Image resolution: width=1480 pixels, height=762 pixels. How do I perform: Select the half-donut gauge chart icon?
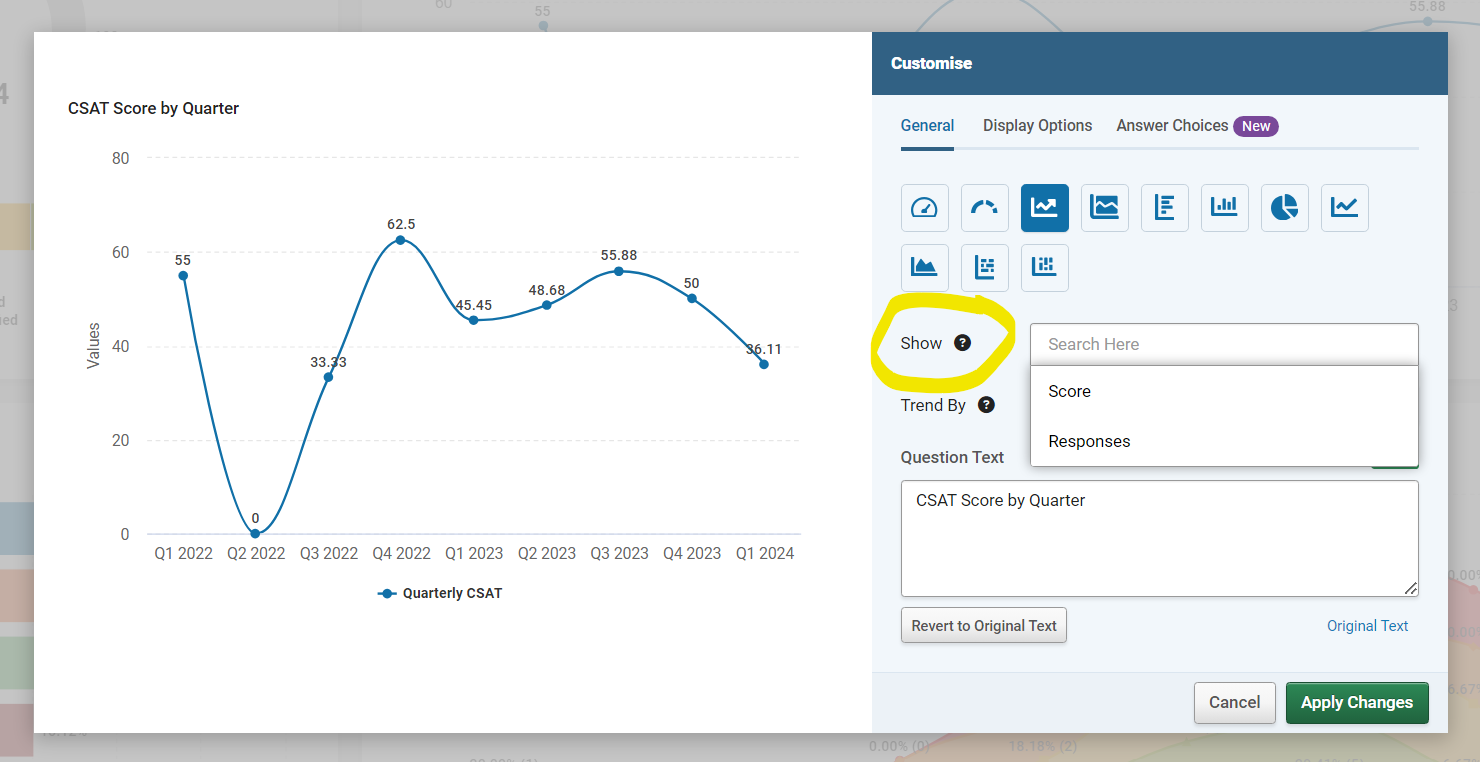pyautogui.click(x=984, y=207)
